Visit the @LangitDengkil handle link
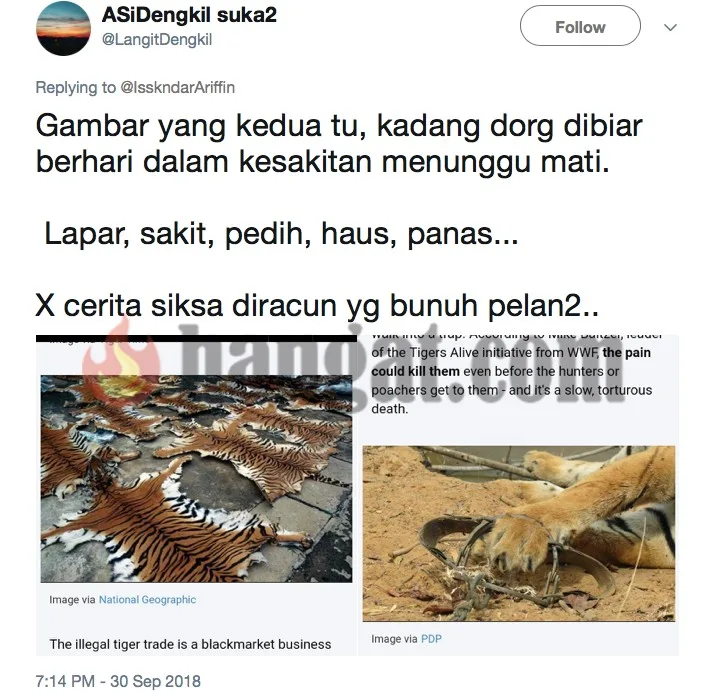 (157, 39)
